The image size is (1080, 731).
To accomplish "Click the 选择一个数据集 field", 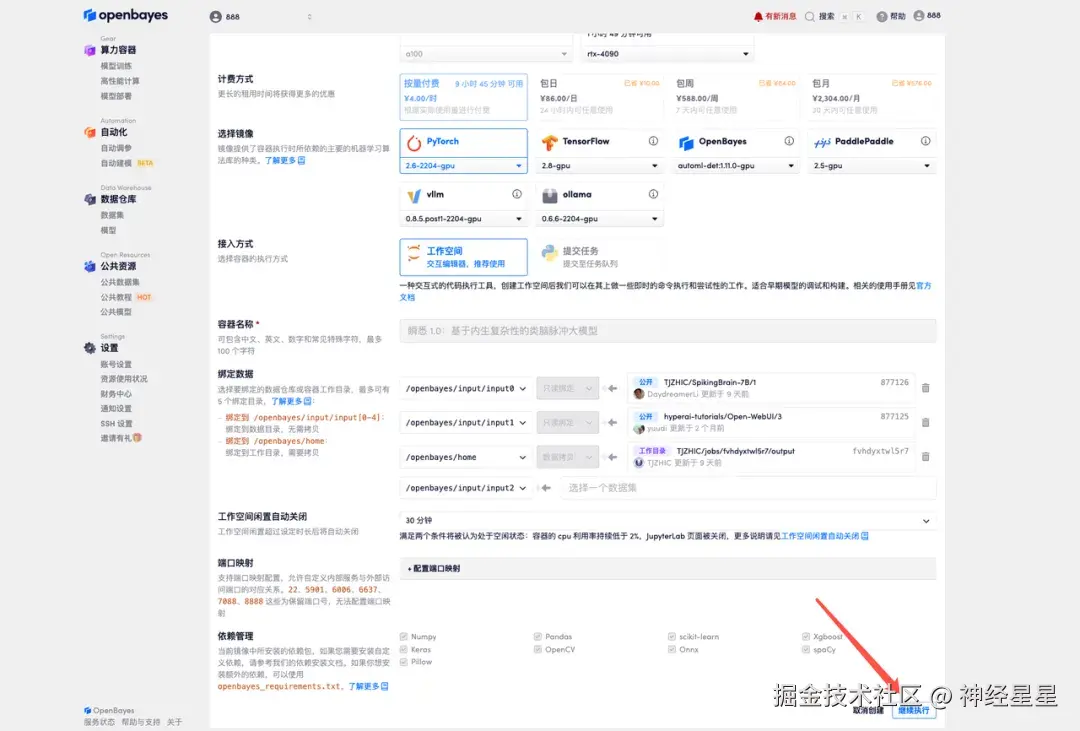I will click(x=748, y=488).
